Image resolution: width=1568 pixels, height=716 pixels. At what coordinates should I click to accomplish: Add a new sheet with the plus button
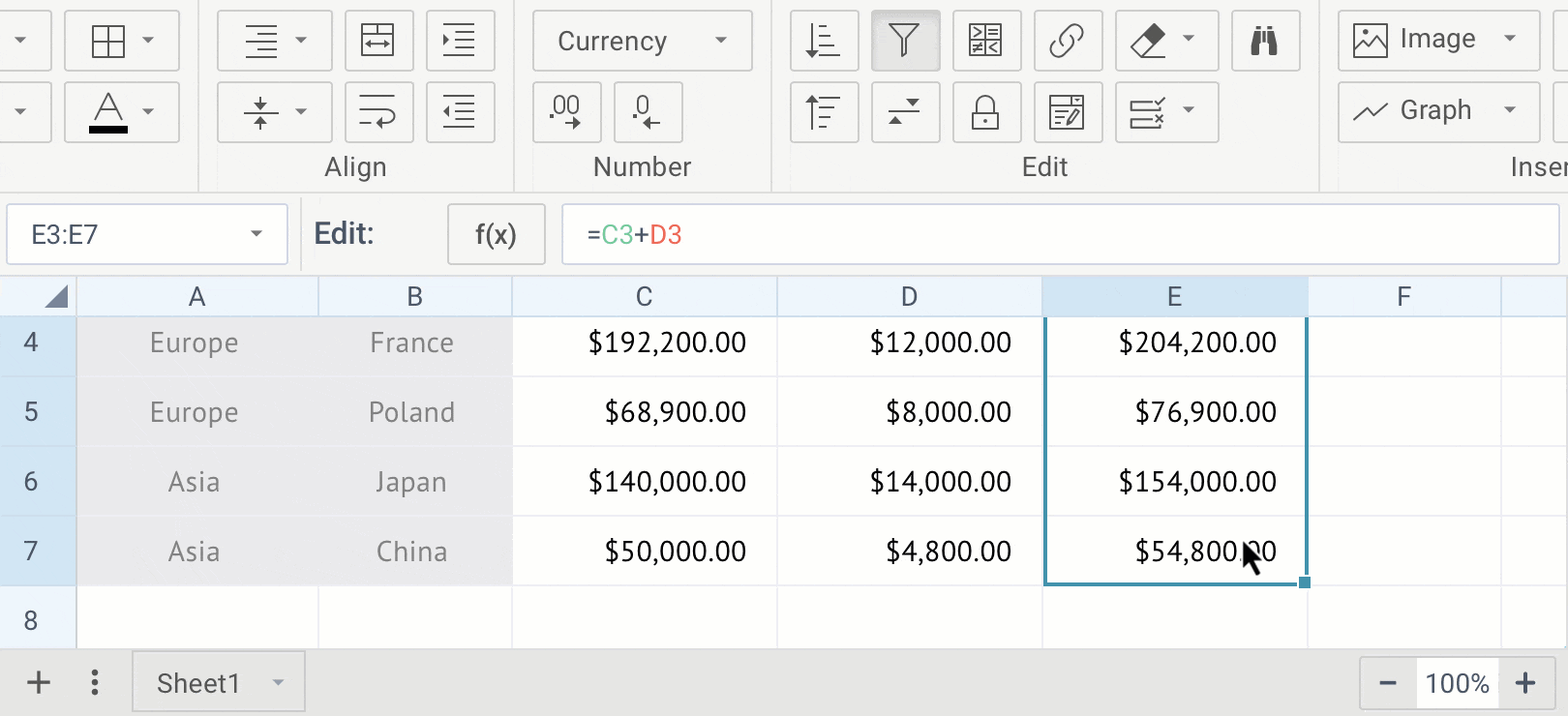point(39,683)
